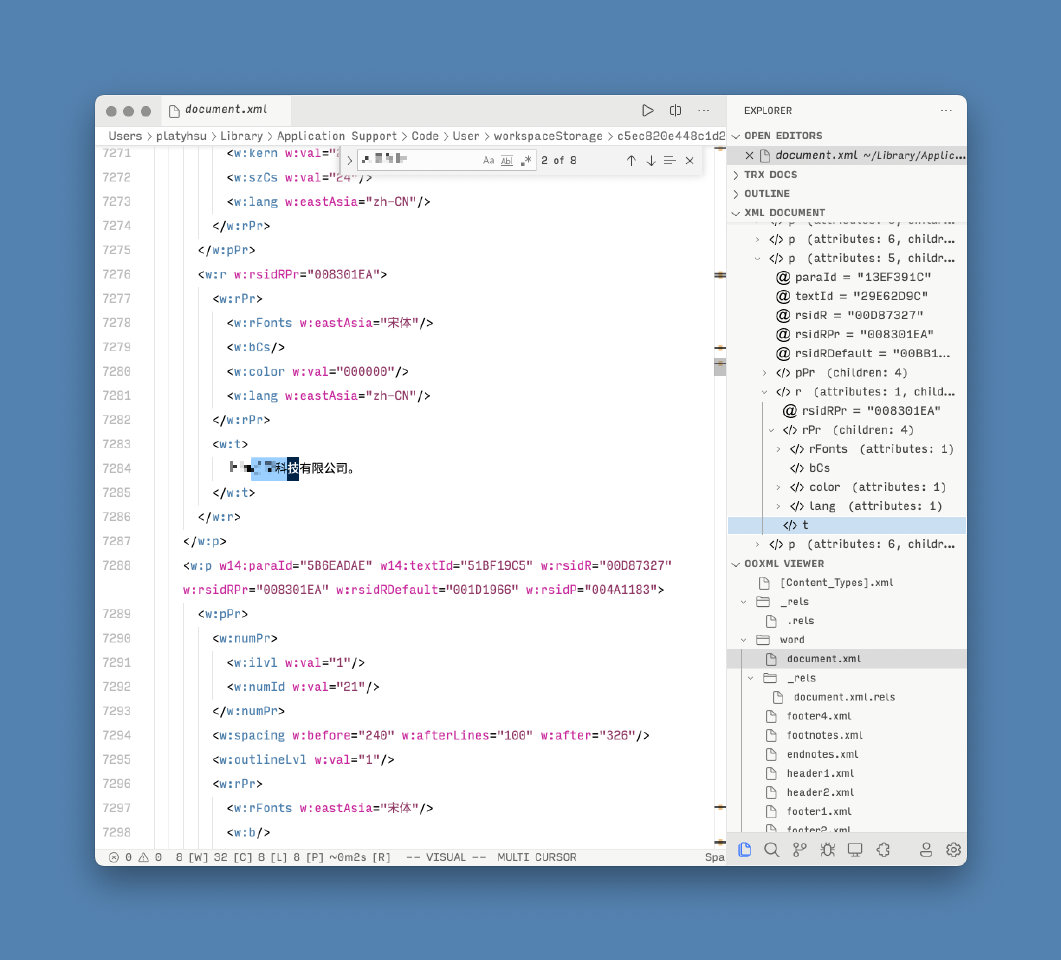Open footnotes.xml in OOXML Viewer
Viewport: 1061px width, 960px height.
click(x=822, y=735)
